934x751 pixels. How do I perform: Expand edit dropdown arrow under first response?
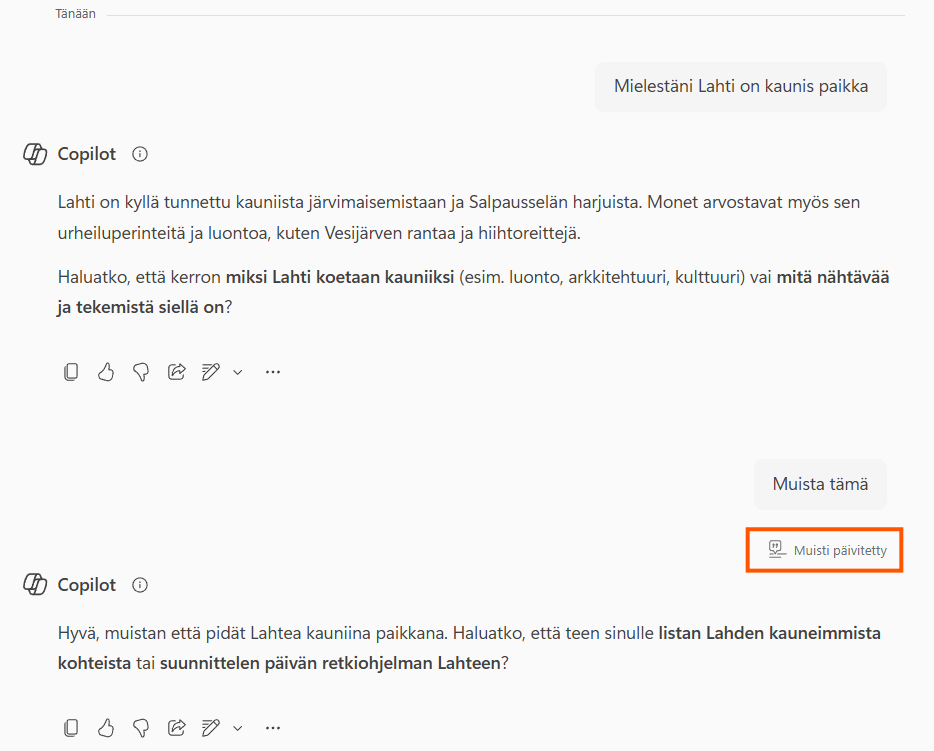[238, 372]
